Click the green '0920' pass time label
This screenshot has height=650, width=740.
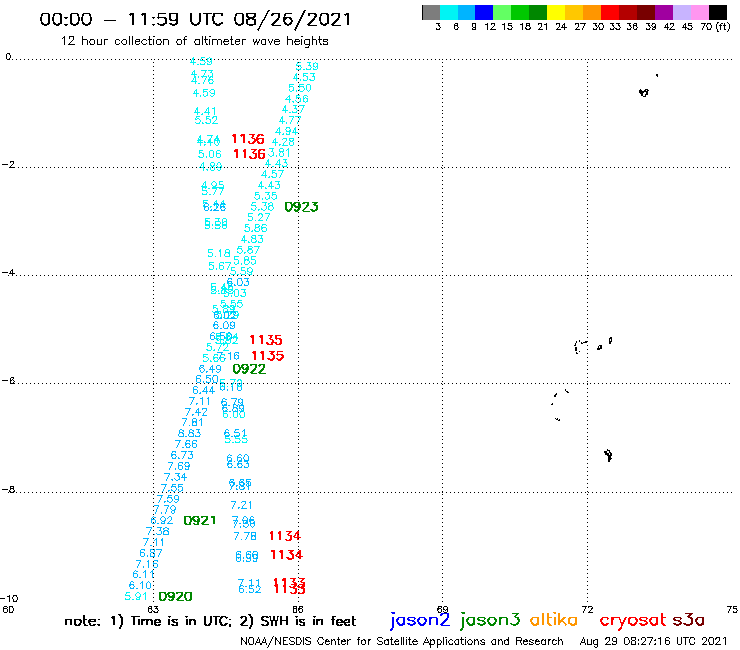point(175,597)
